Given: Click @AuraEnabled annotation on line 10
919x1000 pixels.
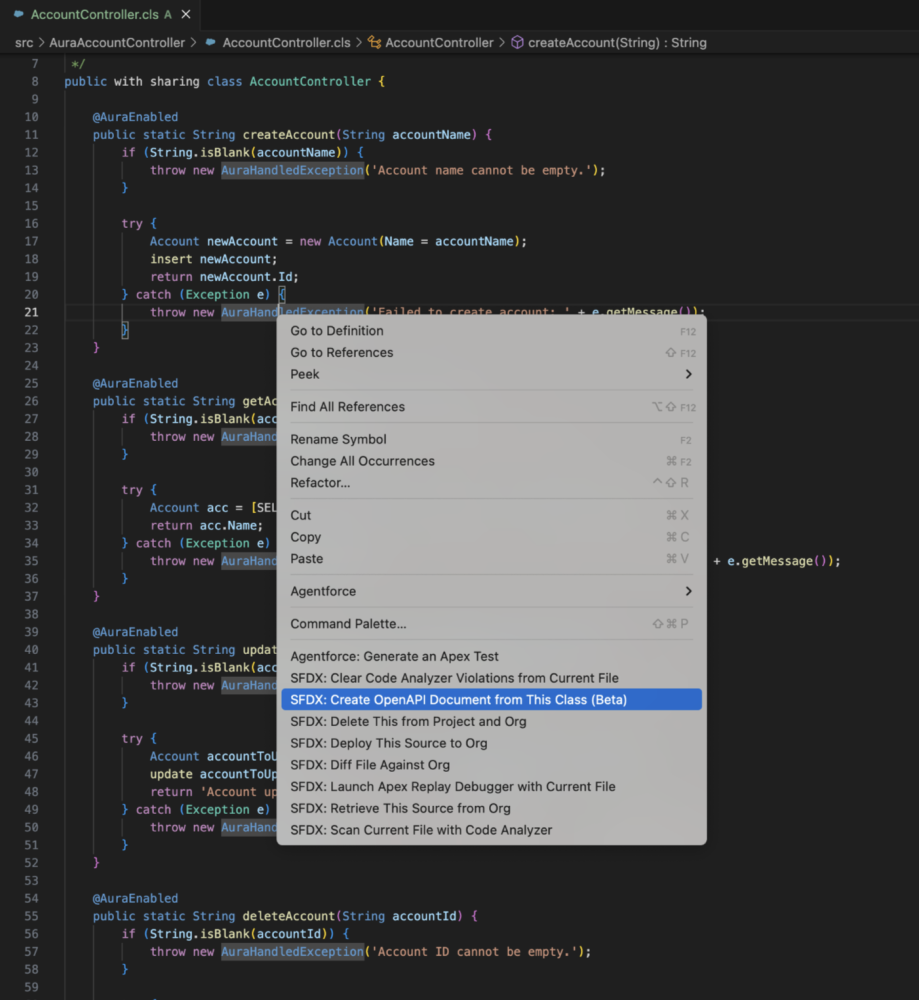Looking at the screenshot, I should tap(135, 117).
